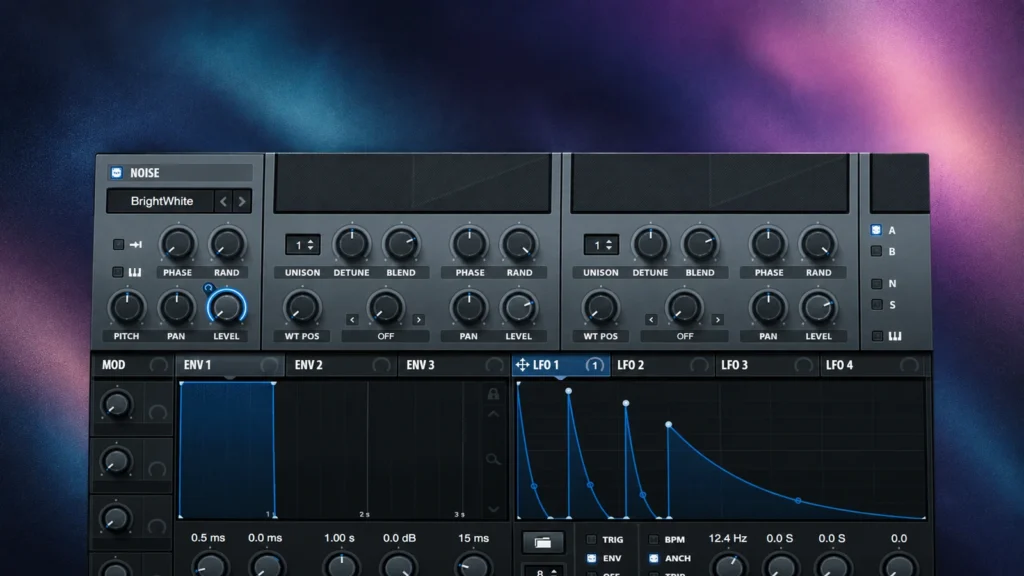Select next warp mode, first oscillator
1024x576 pixels.
pos(419,319)
